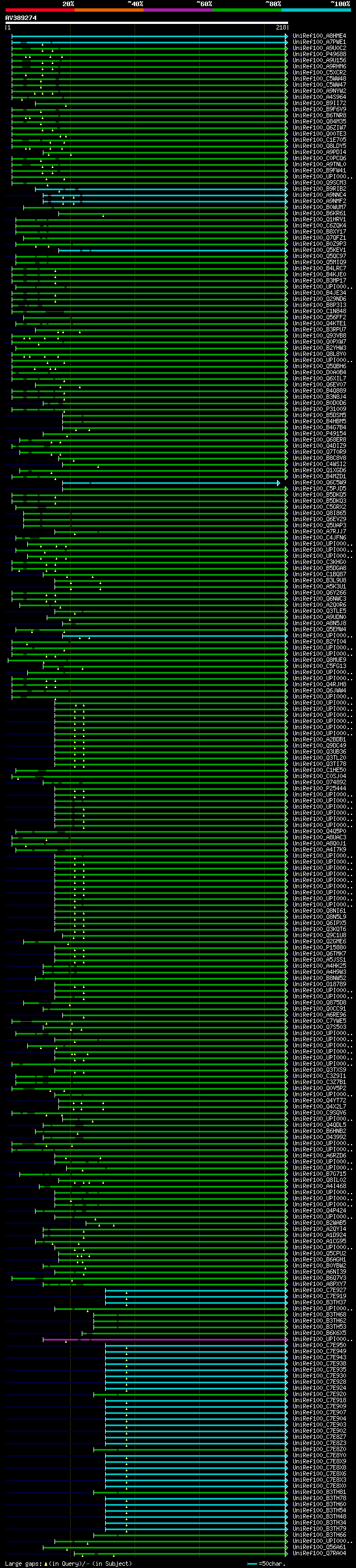The width and height of the screenshot is (356, 1568).
Task: Select UniRef100_B9RIB2 label
Action: (x=319, y=189)
